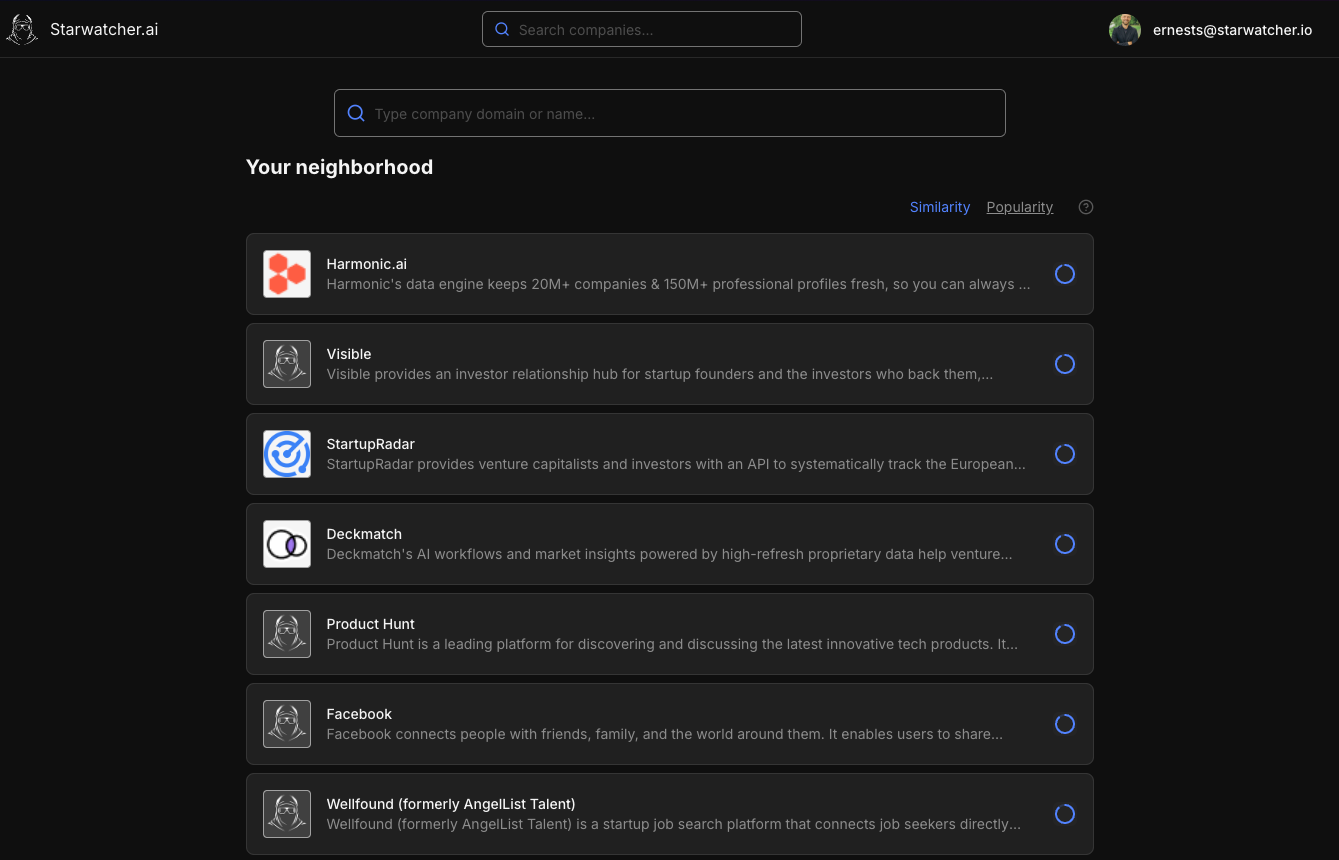Click the Wellfound placeholder logo
The width and height of the screenshot is (1339, 860).
click(x=287, y=814)
